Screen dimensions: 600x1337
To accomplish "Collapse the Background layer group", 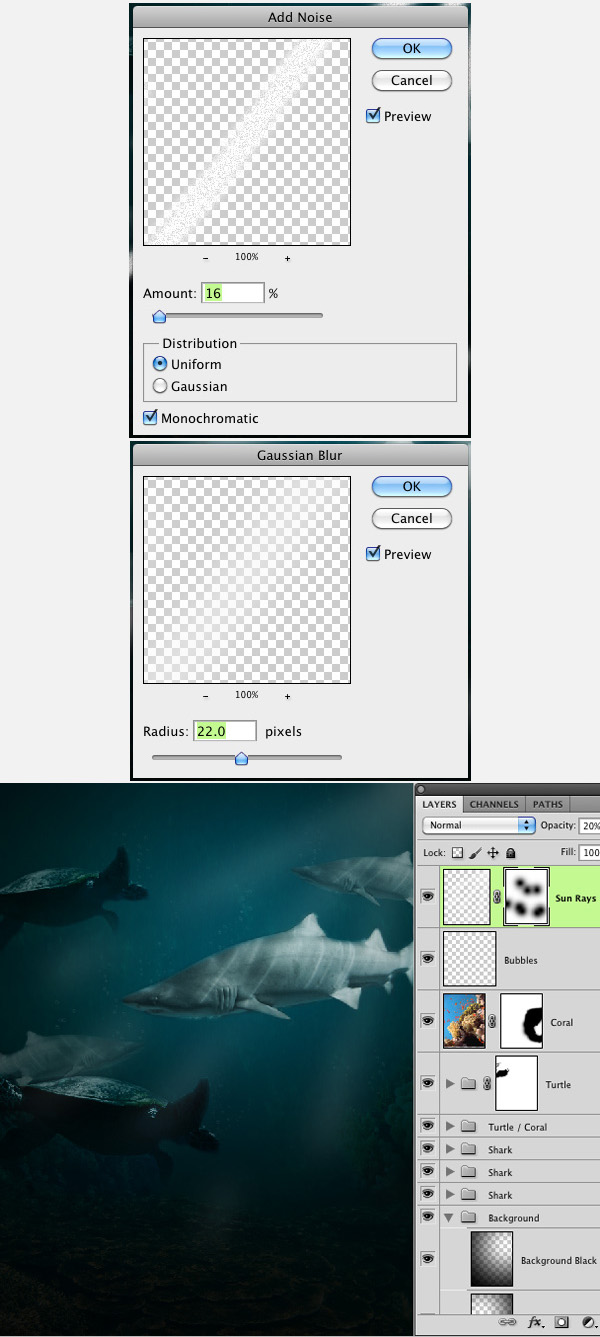I will coord(450,1218).
